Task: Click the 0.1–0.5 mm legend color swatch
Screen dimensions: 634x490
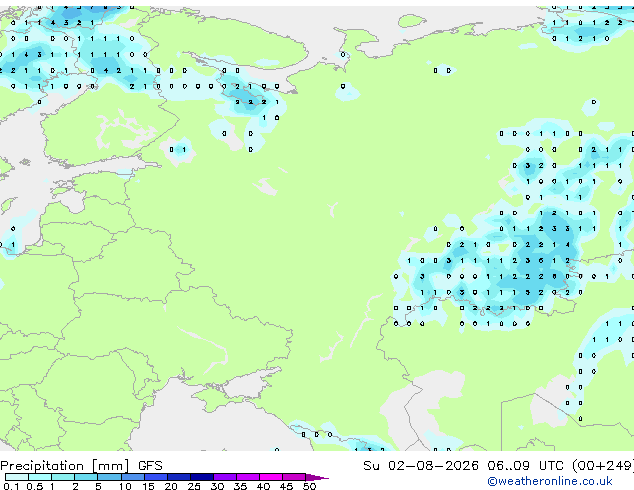Action: (17, 477)
